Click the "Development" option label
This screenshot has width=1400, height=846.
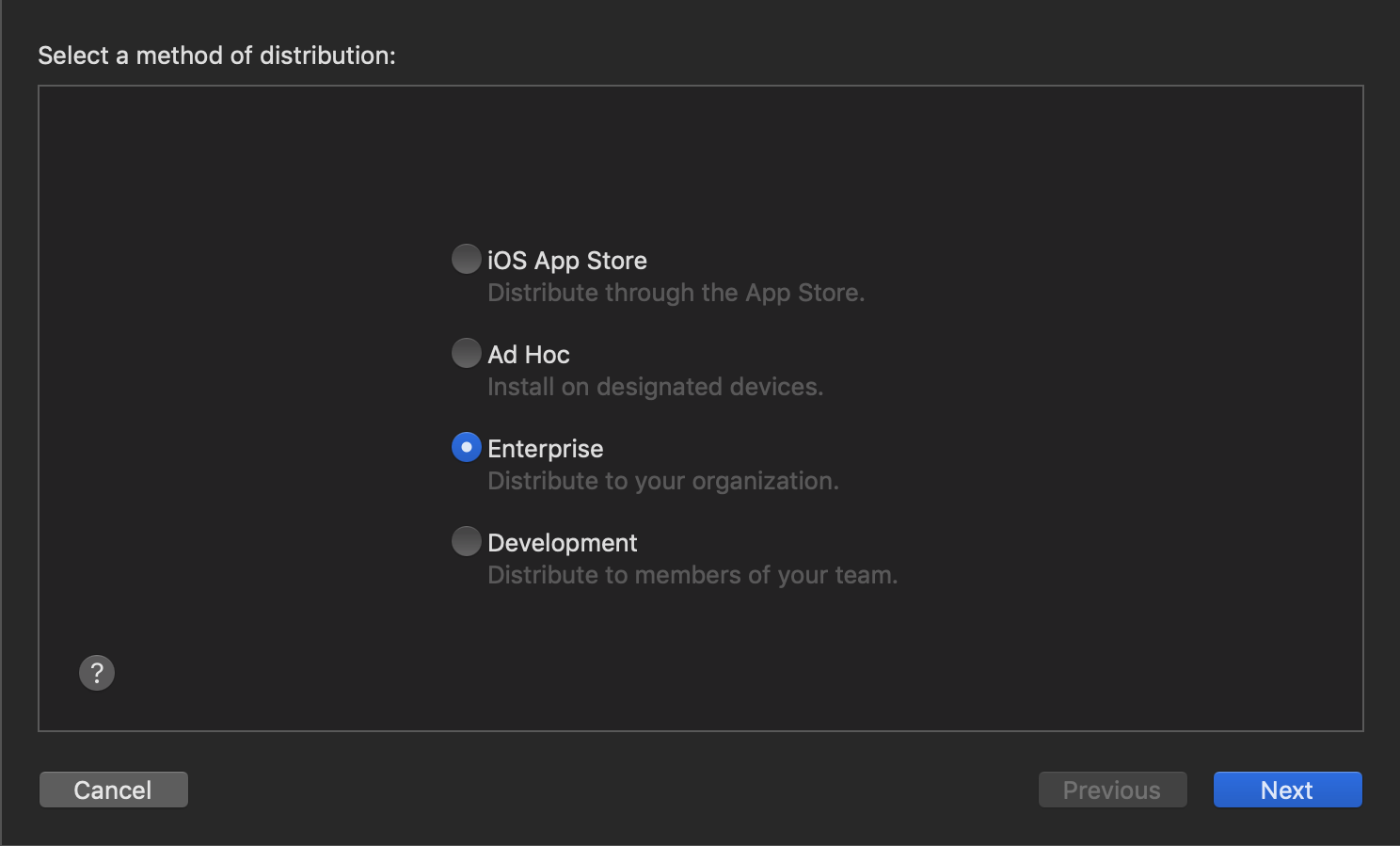click(563, 543)
